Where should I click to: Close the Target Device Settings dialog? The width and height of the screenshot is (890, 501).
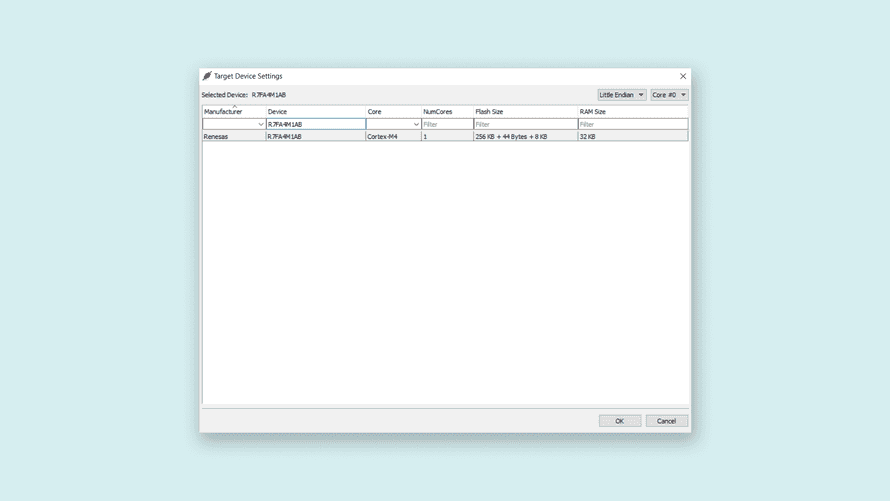683,76
